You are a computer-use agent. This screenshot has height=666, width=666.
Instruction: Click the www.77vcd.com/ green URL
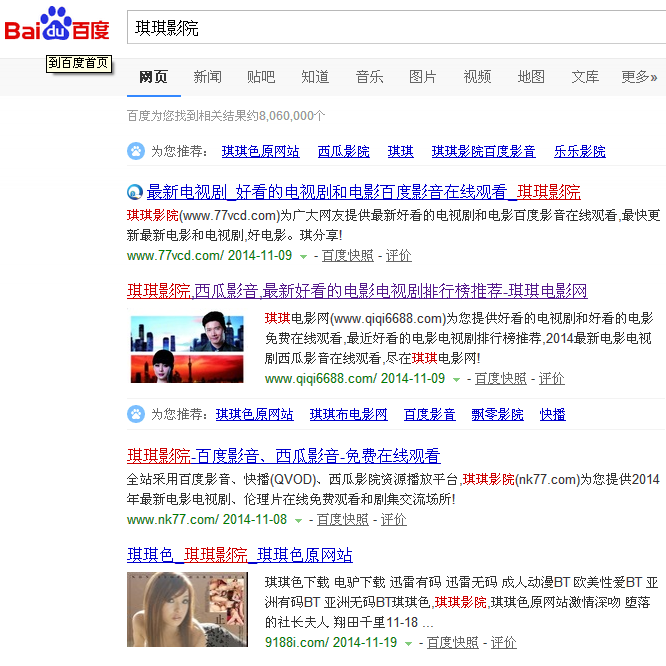pyautogui.click(x=175, y=256)
